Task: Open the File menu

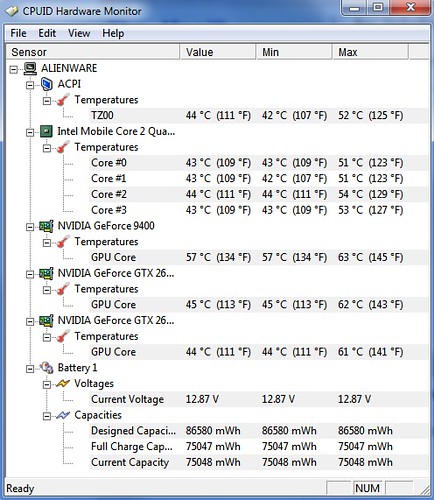Action: coord(18,33)
